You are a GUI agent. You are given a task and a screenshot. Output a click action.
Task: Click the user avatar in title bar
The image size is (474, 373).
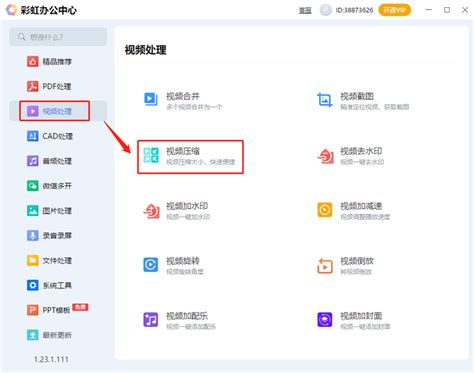(x=326, y=10)
